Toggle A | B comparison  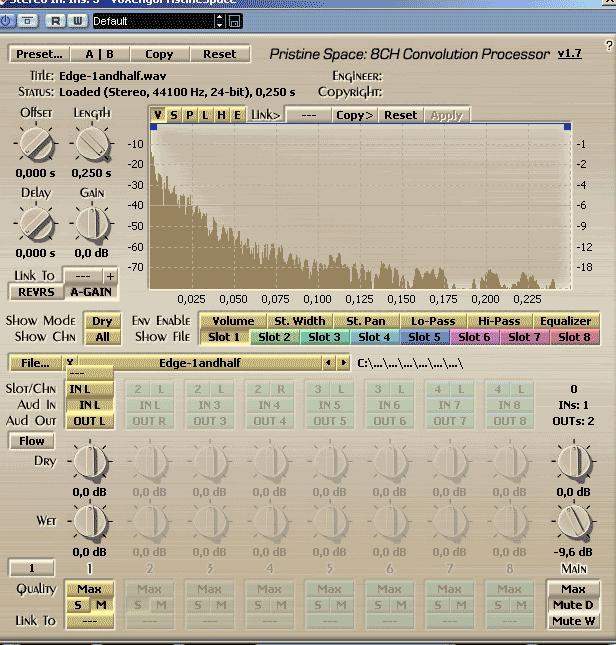coord(100,54)
